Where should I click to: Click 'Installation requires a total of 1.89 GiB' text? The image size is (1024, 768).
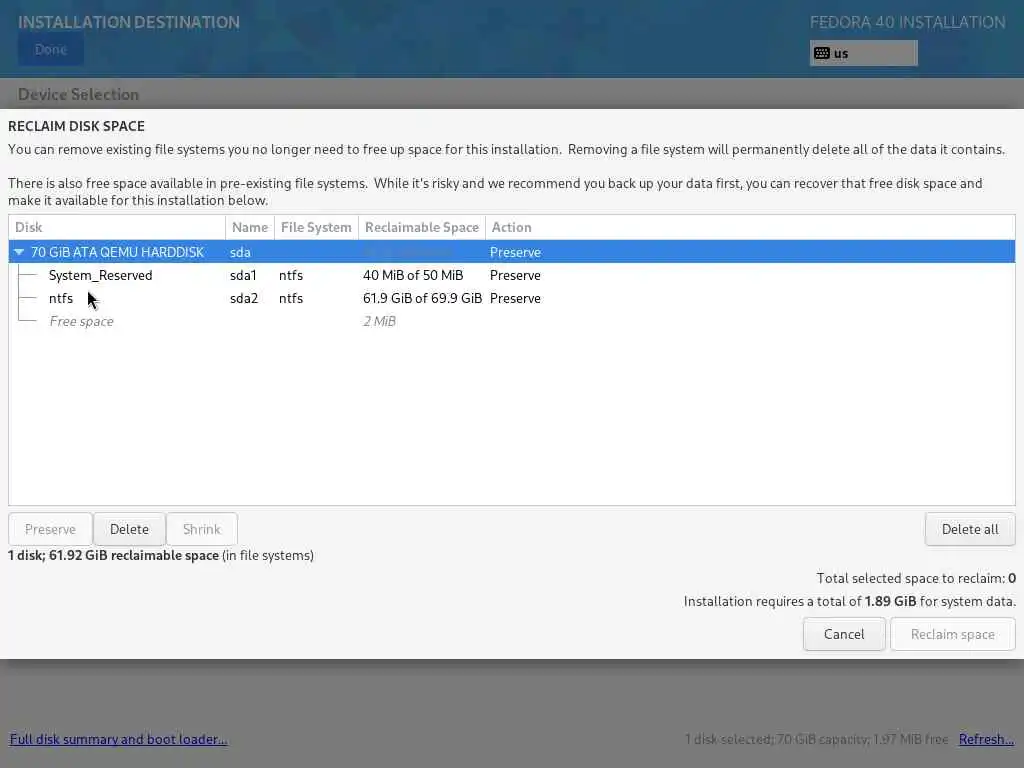click(x=800, y=601)
